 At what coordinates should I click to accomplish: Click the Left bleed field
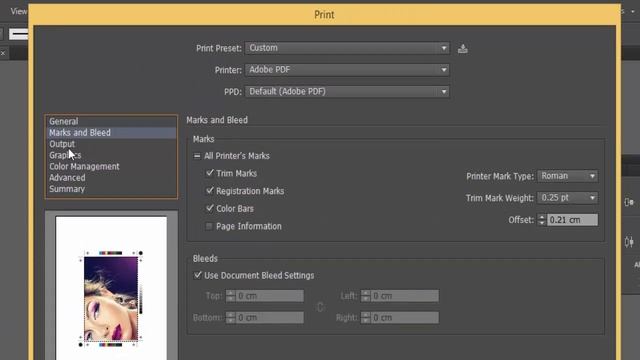point(404,296)
